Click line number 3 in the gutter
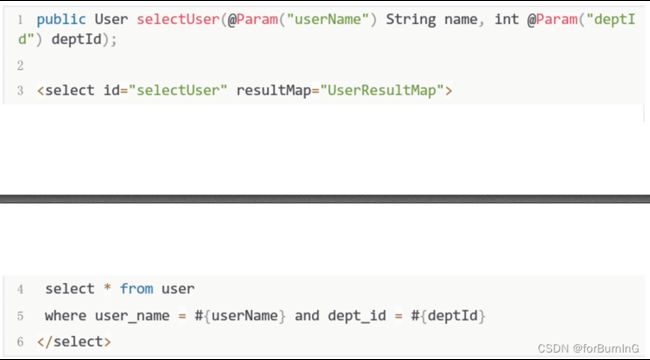 pyautogui.click(x=20, y=90)
